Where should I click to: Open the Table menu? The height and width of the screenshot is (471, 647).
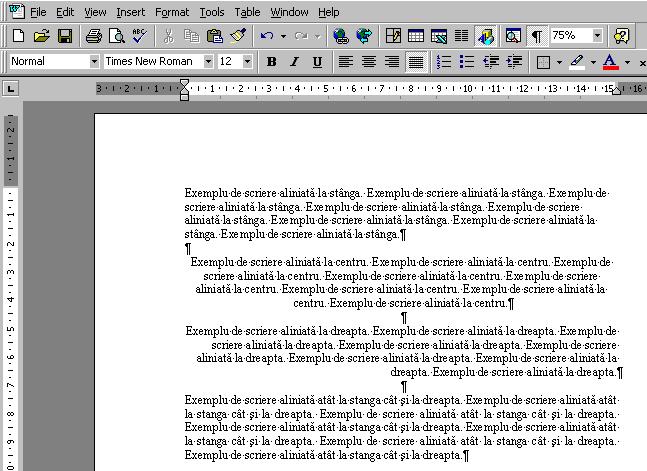click(x=247, y=12)
